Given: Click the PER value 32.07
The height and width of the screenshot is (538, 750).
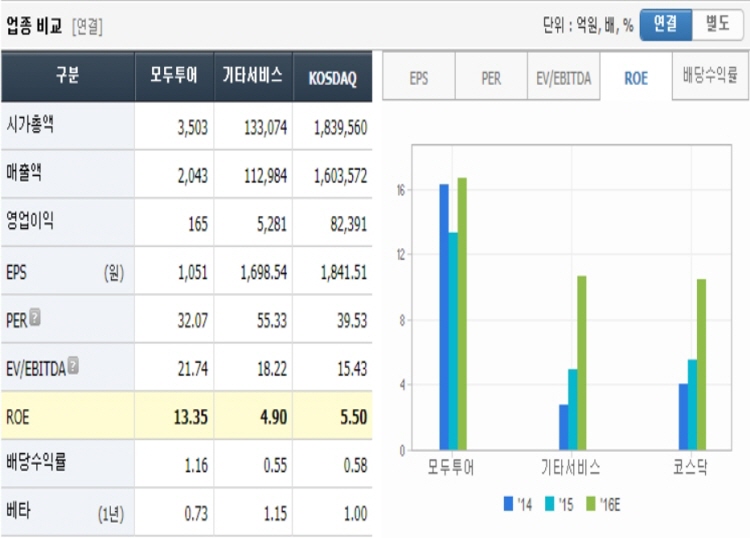Looking at the screenshot, I should click(193, 320).
